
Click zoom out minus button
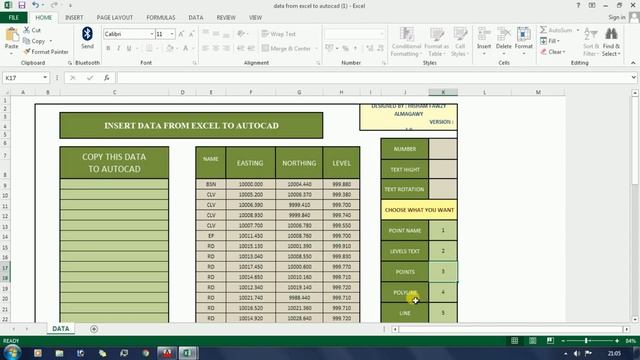(563, 340)
